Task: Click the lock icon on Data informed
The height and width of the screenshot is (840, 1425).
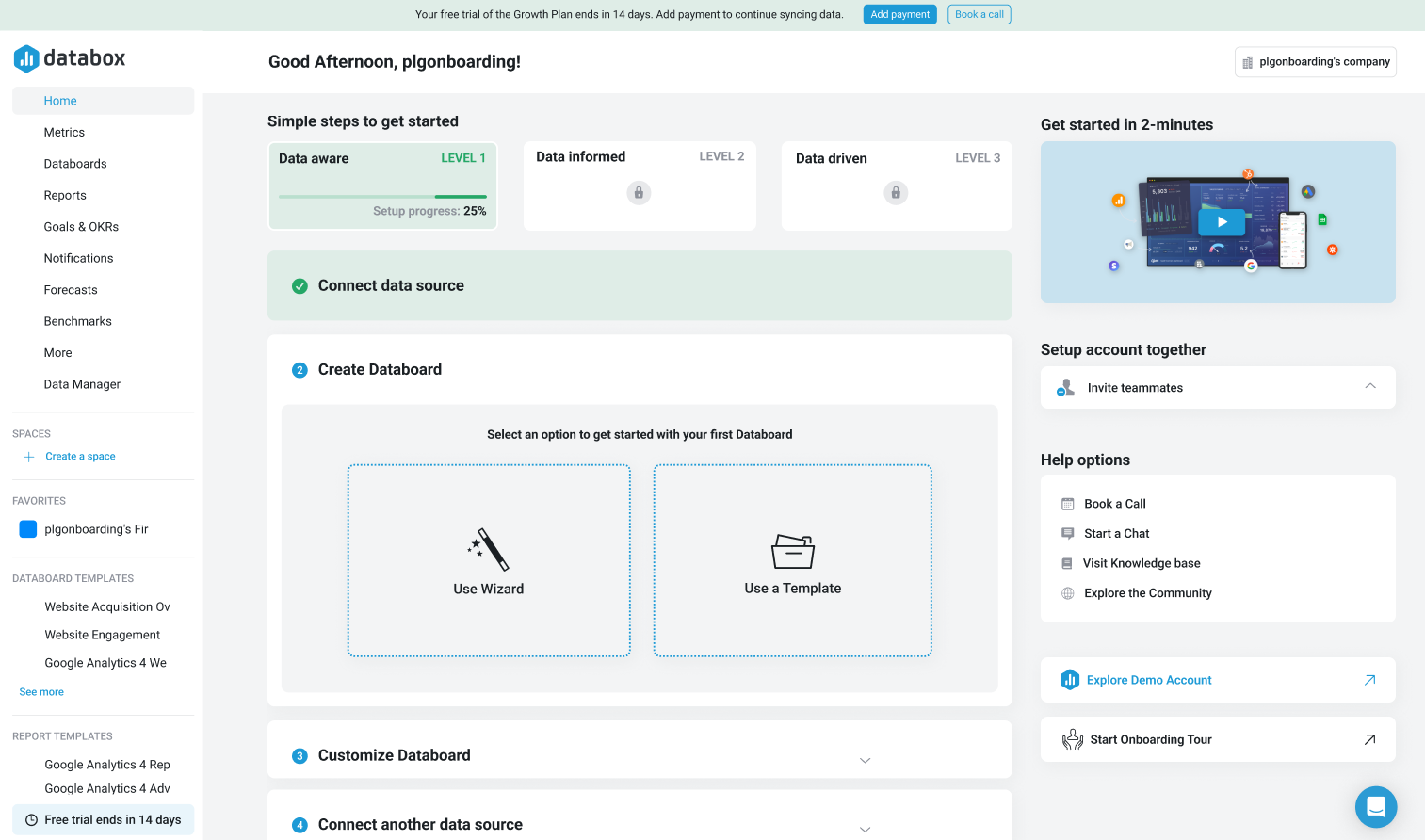Action: [639, 193]
